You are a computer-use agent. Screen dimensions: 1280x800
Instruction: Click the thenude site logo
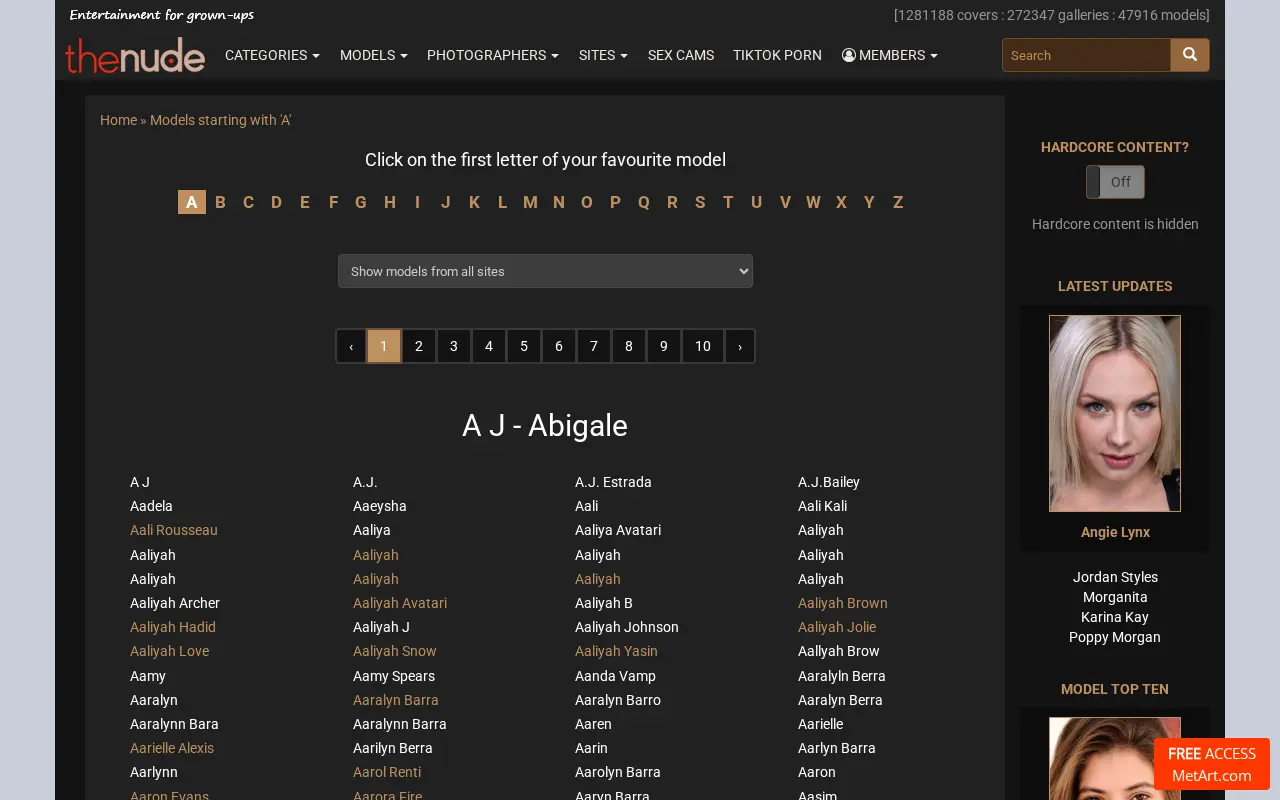tap(135, 55)
